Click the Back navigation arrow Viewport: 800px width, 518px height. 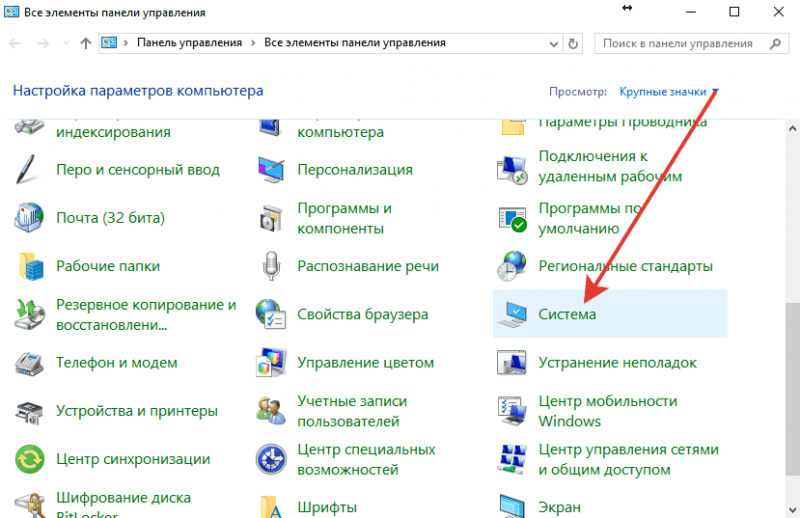[15, 43]
